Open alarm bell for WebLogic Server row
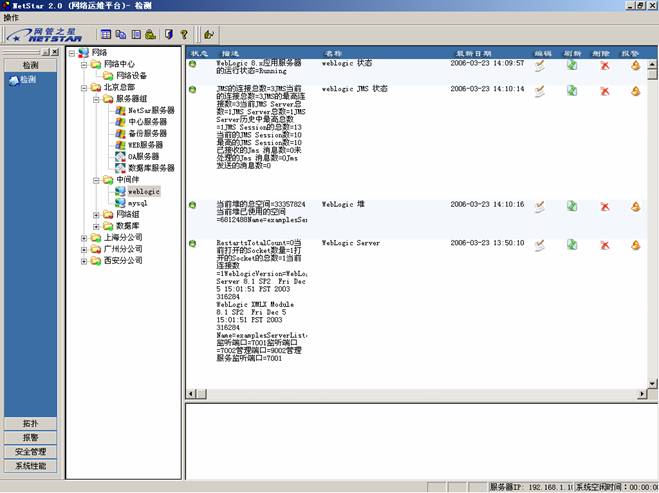This screenshot has width=659, height=493. pyautogui.click(x=635, y=245)
